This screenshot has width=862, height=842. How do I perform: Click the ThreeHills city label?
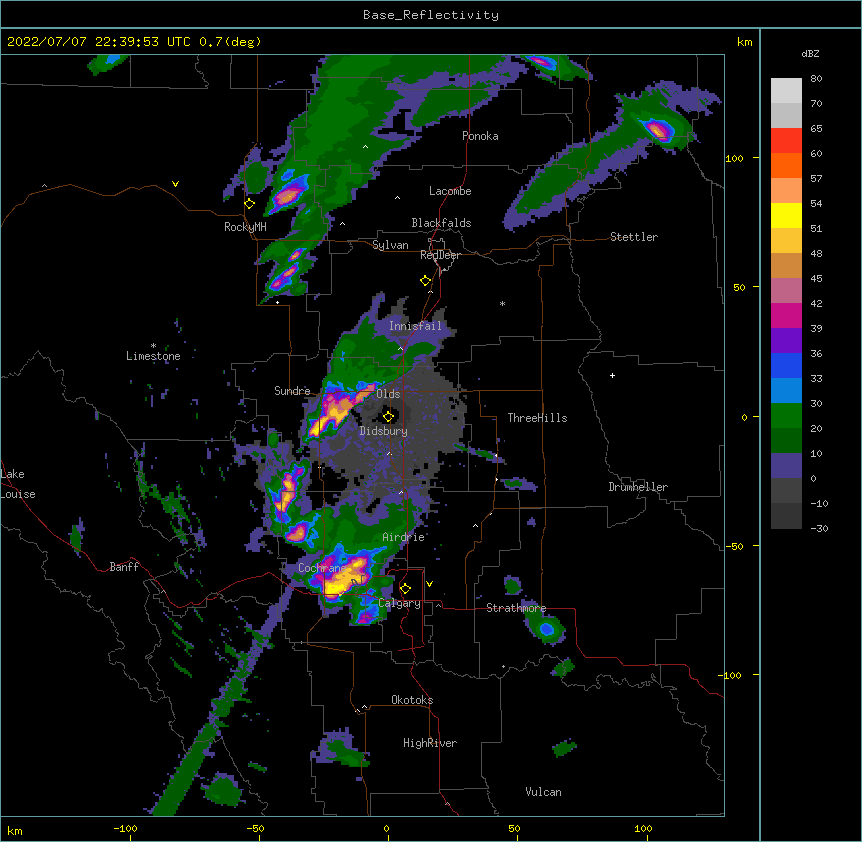pyautogui.click(x=538, y=418)
